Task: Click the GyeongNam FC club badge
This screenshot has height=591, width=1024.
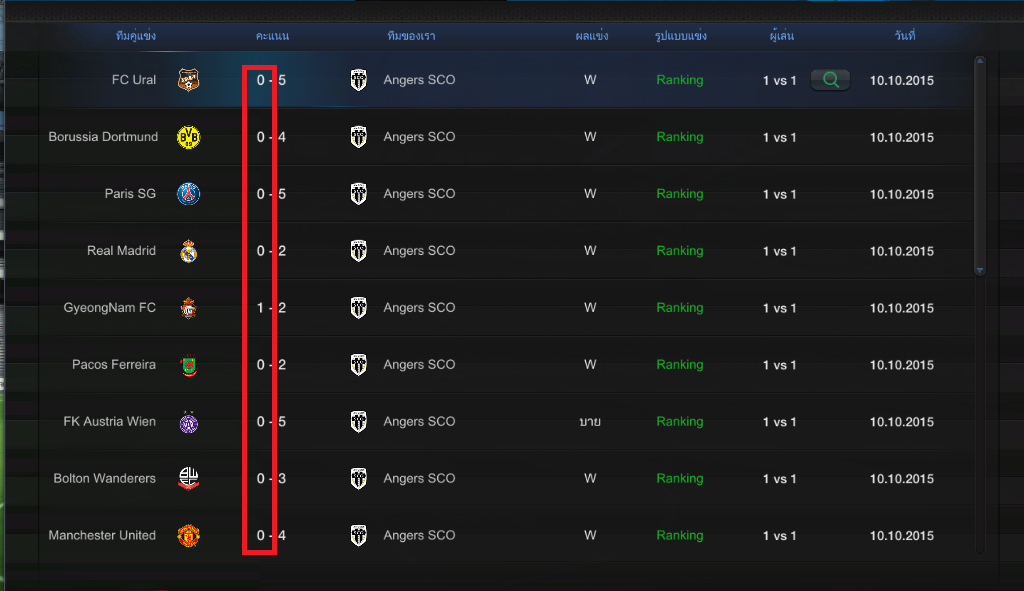Action: pyautogui.click(x=188, y=308)
